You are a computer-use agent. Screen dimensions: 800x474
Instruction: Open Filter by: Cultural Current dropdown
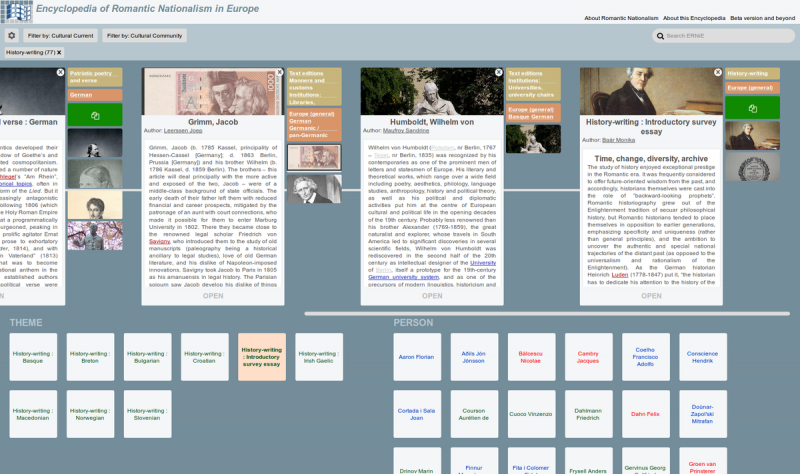pos(60,36)
